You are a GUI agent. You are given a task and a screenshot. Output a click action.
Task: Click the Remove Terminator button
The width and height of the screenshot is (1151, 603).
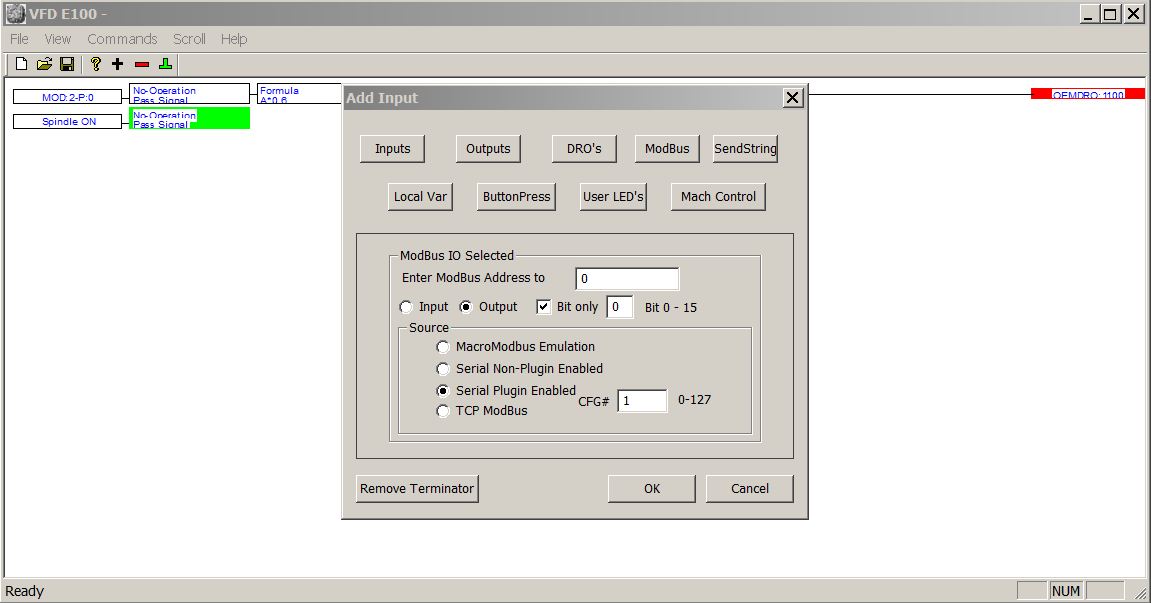pos(417,488)
